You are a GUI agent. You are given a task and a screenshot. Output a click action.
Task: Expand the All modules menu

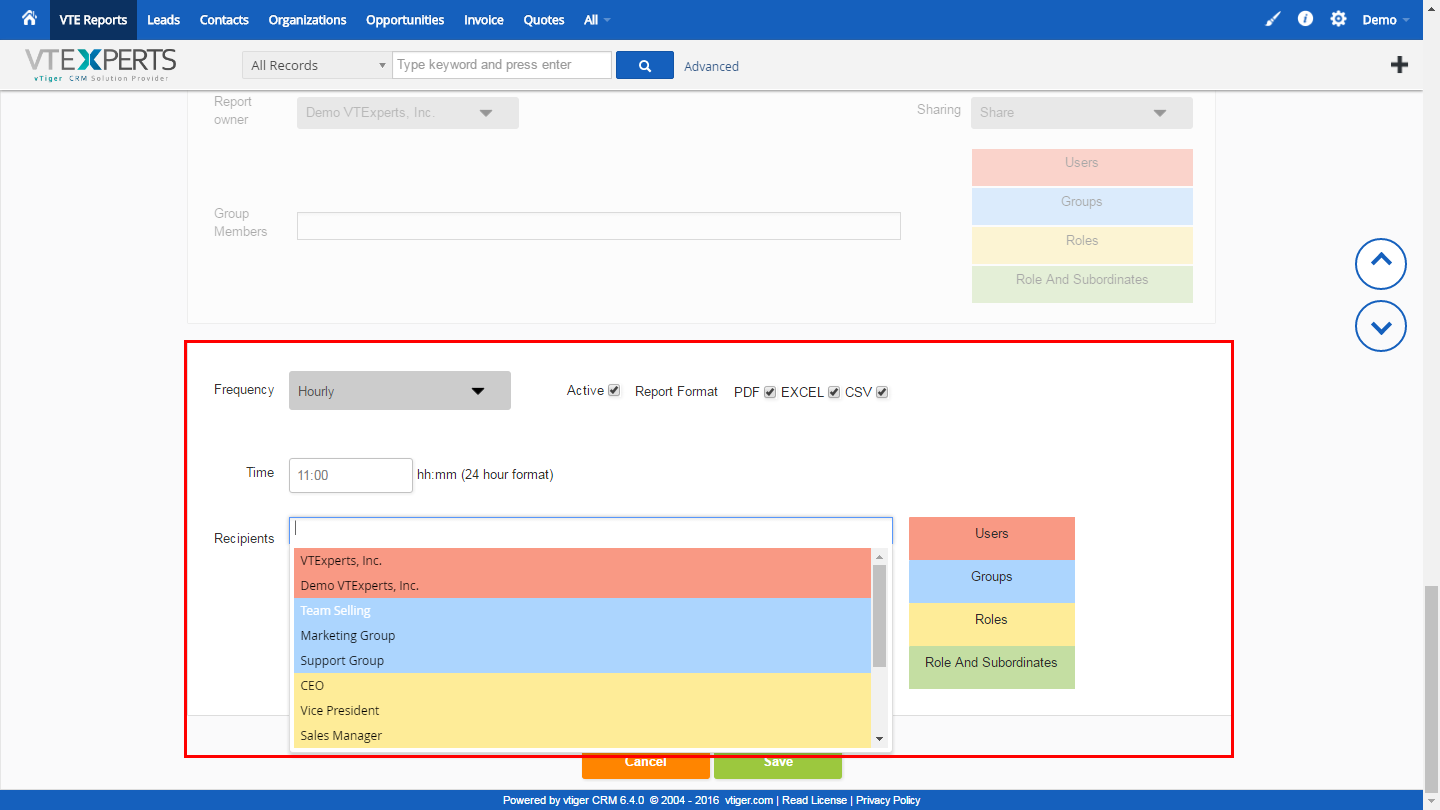597,20
